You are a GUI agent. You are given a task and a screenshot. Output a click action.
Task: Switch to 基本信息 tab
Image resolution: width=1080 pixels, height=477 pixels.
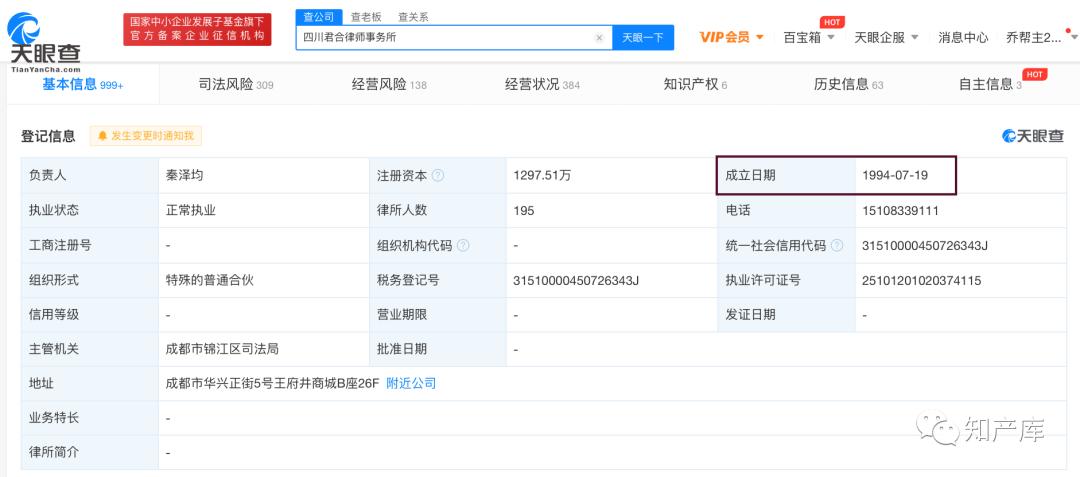pos(83,85)
